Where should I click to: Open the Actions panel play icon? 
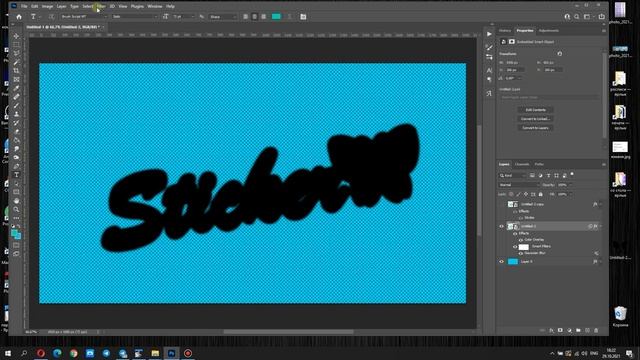click(489, 34)
